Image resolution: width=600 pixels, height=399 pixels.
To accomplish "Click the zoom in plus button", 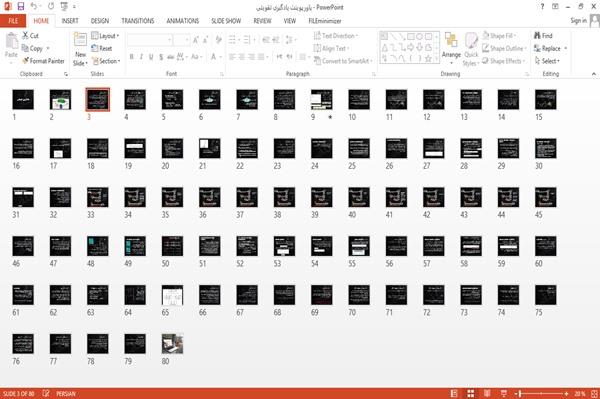I will pyautogui.click(x=566, y=393).
